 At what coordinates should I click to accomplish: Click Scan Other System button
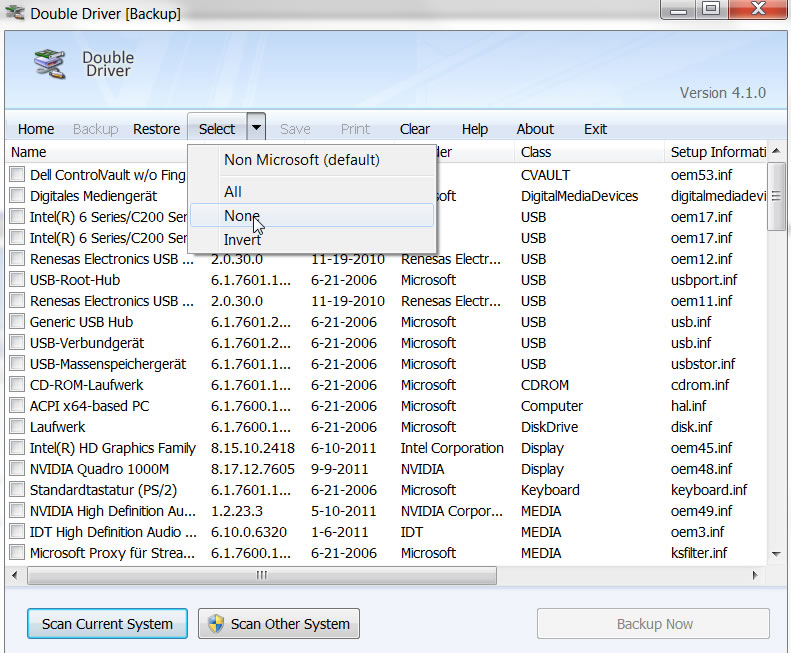[279, 624]
